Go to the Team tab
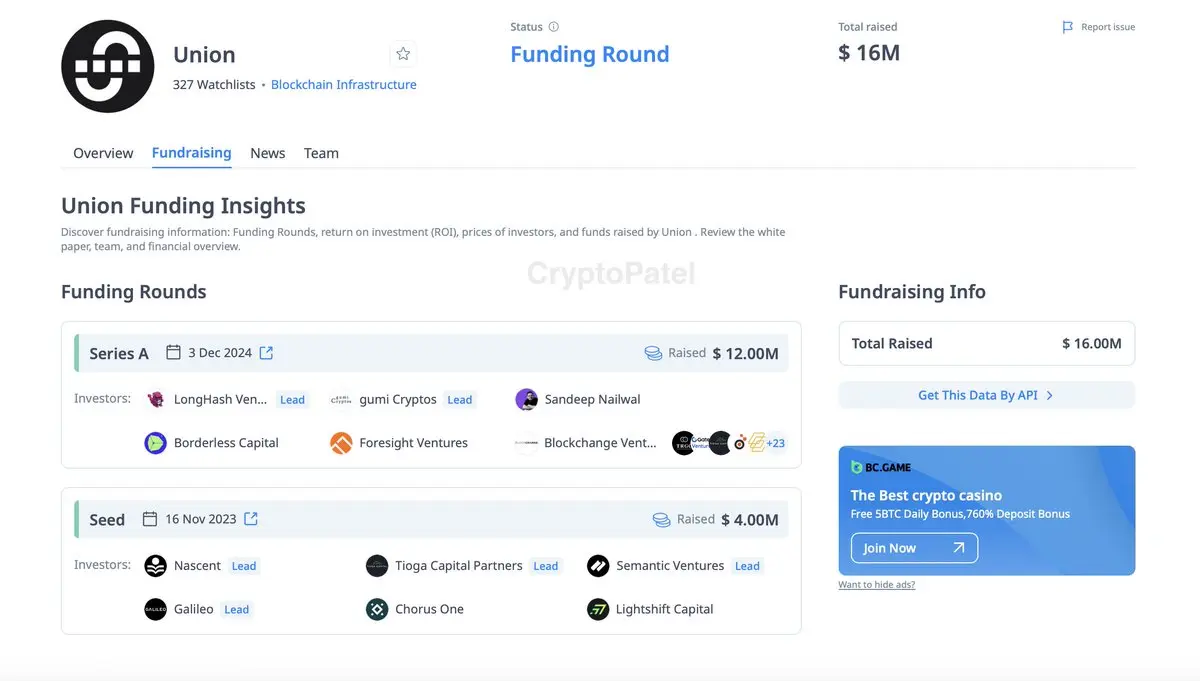Screen dimensions: 1200x681 point(321,153)
